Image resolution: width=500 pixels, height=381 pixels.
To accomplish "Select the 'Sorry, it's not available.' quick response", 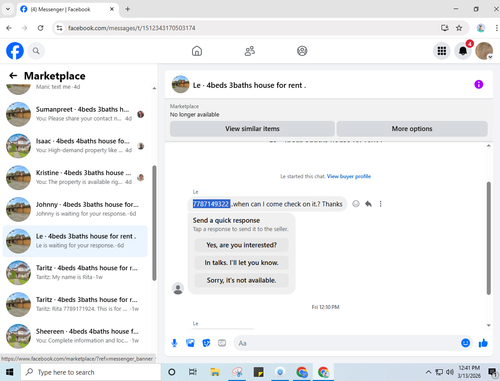I will click(x=241, y=280).
